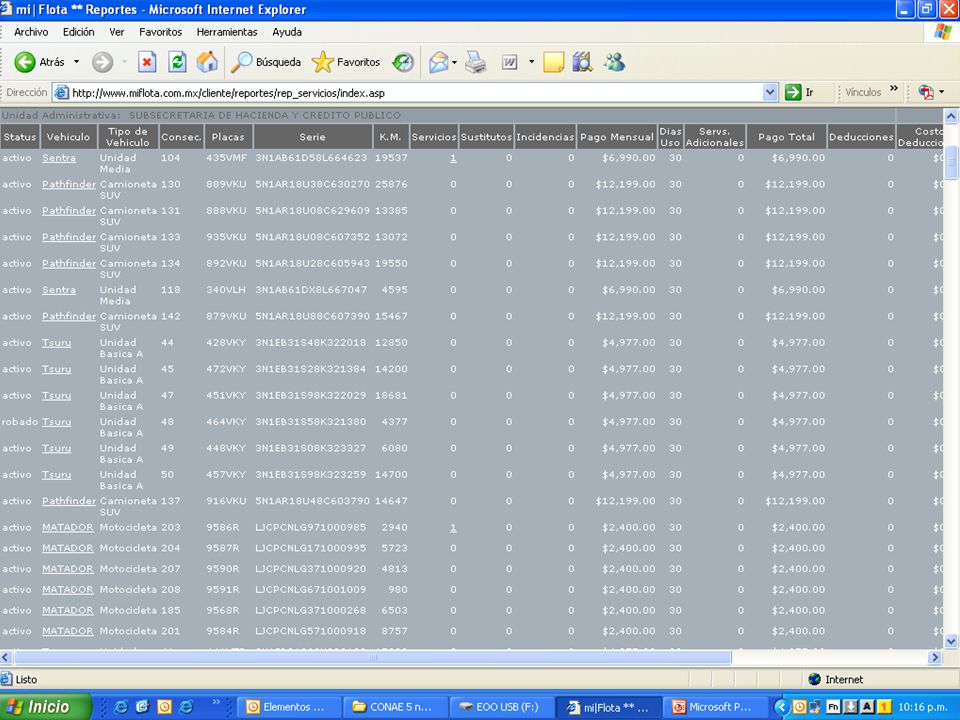Open the Messenger toolbar icon

pos(614,62)
